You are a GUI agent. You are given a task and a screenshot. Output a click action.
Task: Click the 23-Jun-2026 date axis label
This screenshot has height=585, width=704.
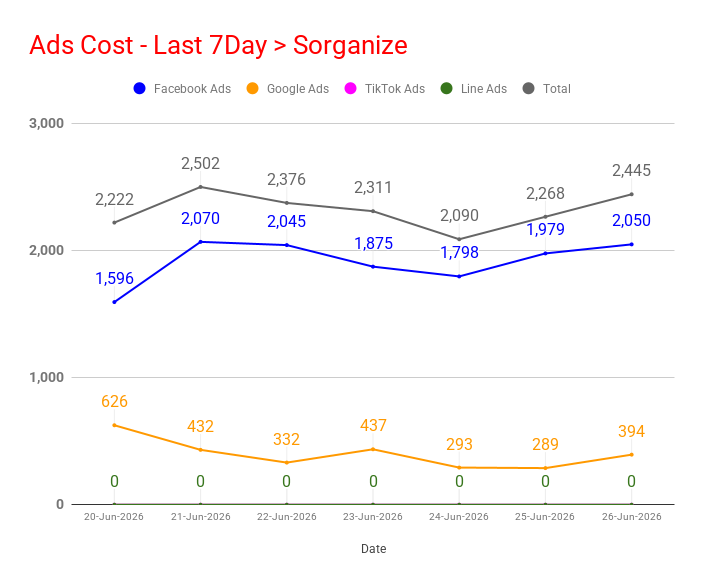tap(373, 517)
